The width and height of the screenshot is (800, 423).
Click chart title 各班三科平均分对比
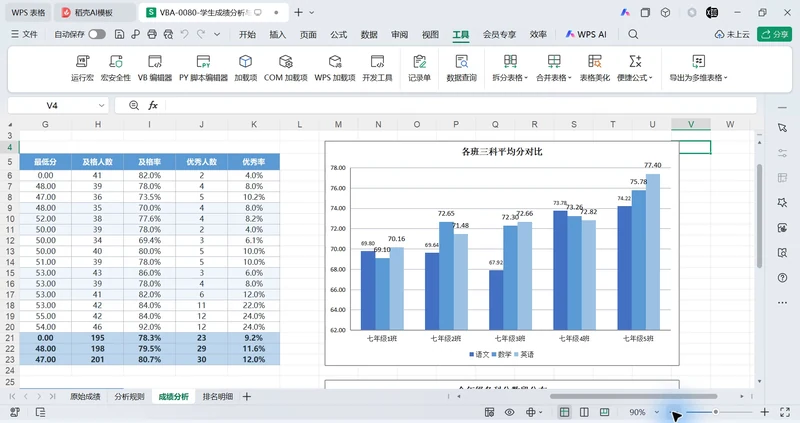502,152
